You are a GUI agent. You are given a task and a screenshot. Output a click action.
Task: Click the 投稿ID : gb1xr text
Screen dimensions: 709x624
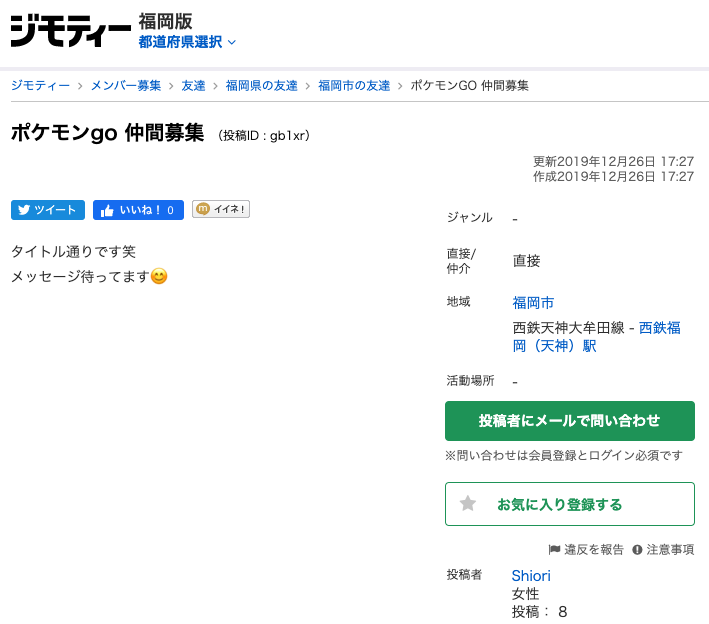click(264, 136)
